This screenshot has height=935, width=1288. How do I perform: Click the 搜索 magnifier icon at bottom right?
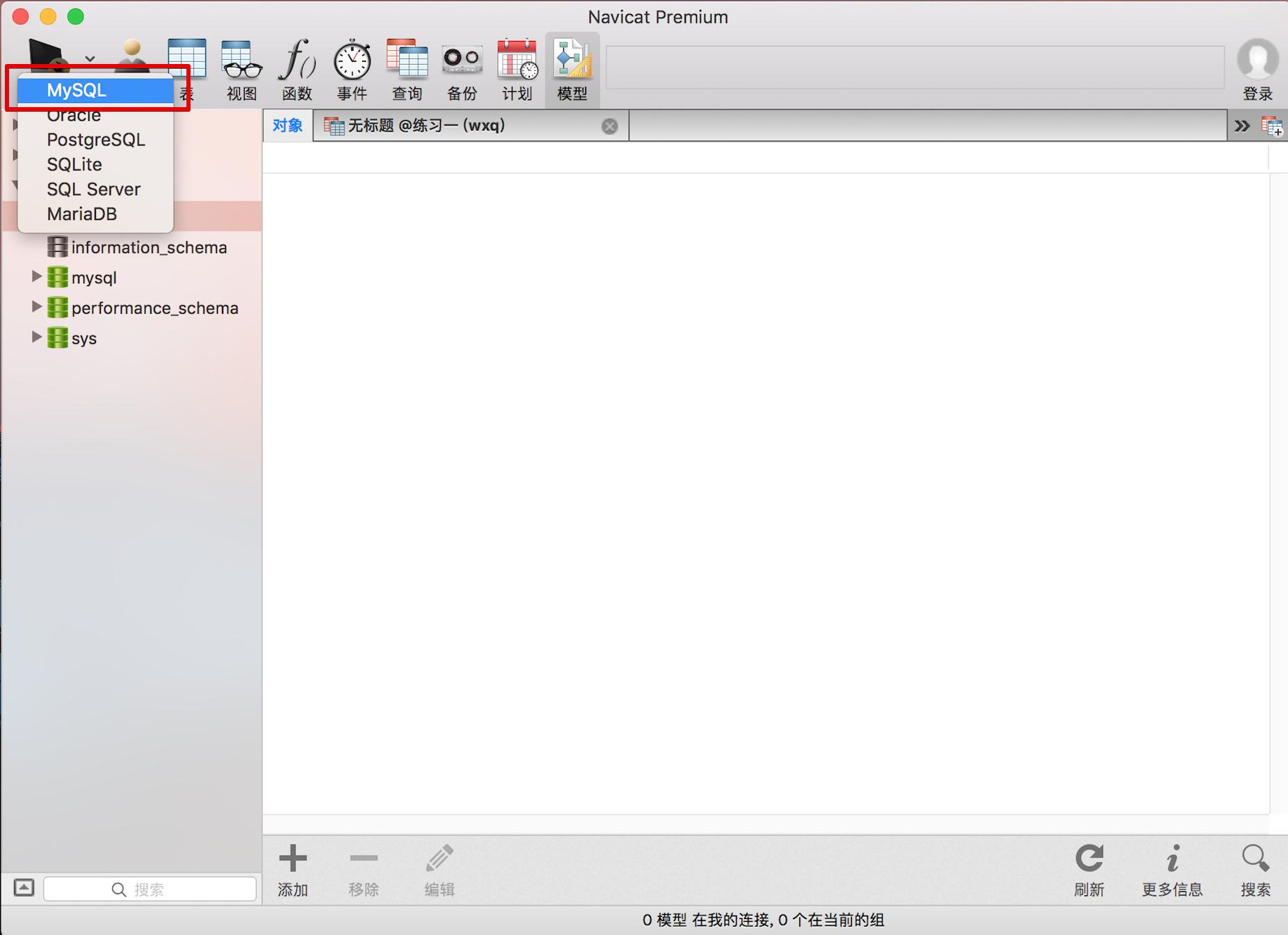coord(1255,858)
